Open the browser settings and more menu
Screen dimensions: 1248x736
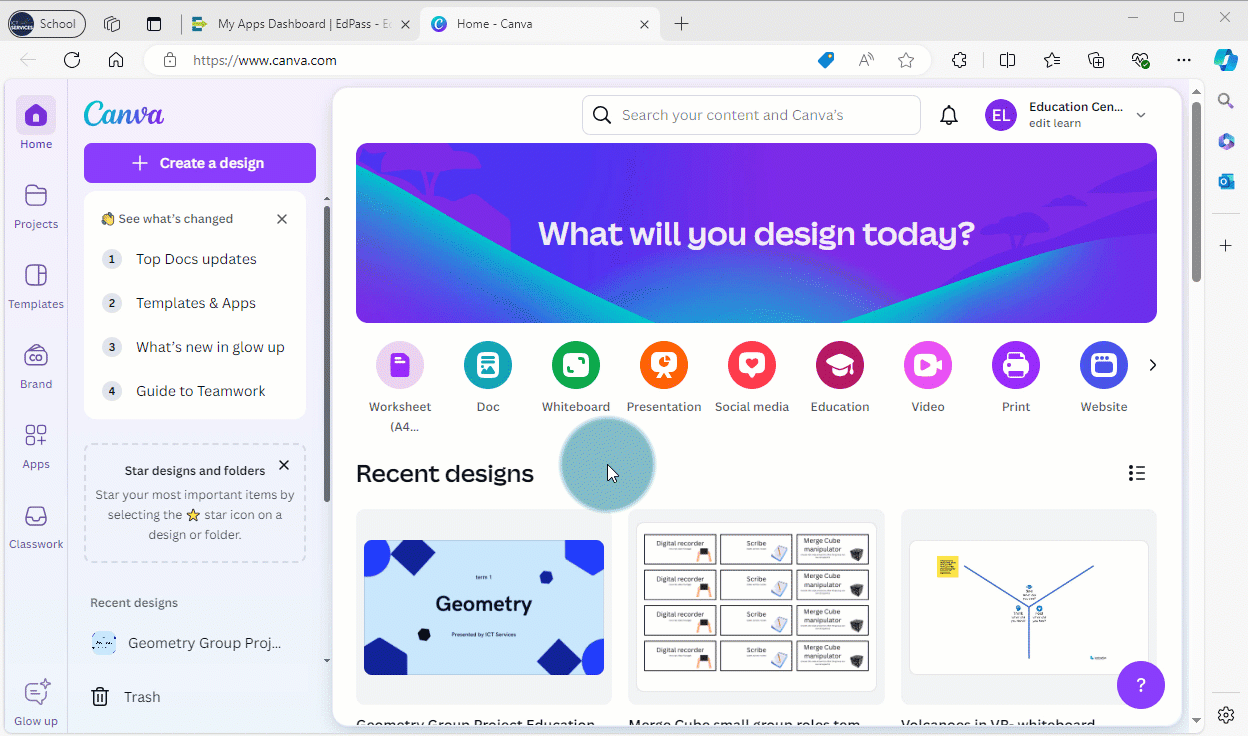[1184, 60]
